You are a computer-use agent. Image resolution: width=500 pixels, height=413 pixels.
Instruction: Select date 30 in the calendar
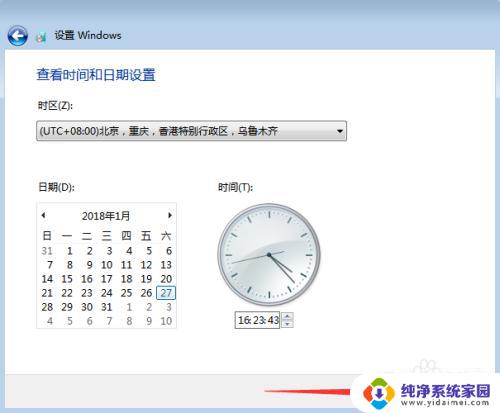coord(87,307)
